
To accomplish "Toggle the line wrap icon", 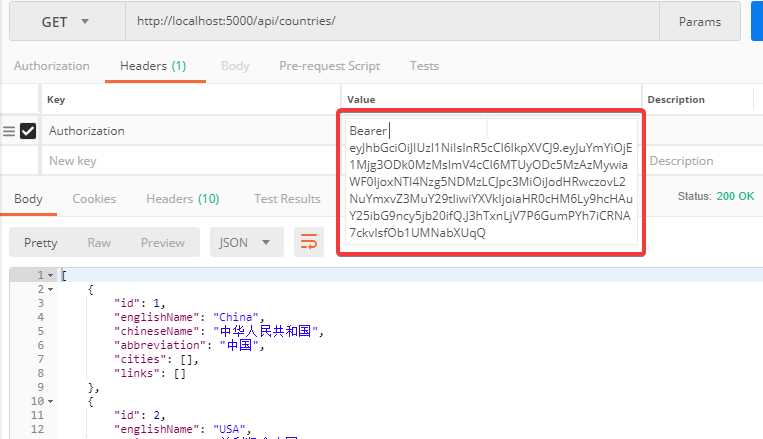I will [309, 242].
